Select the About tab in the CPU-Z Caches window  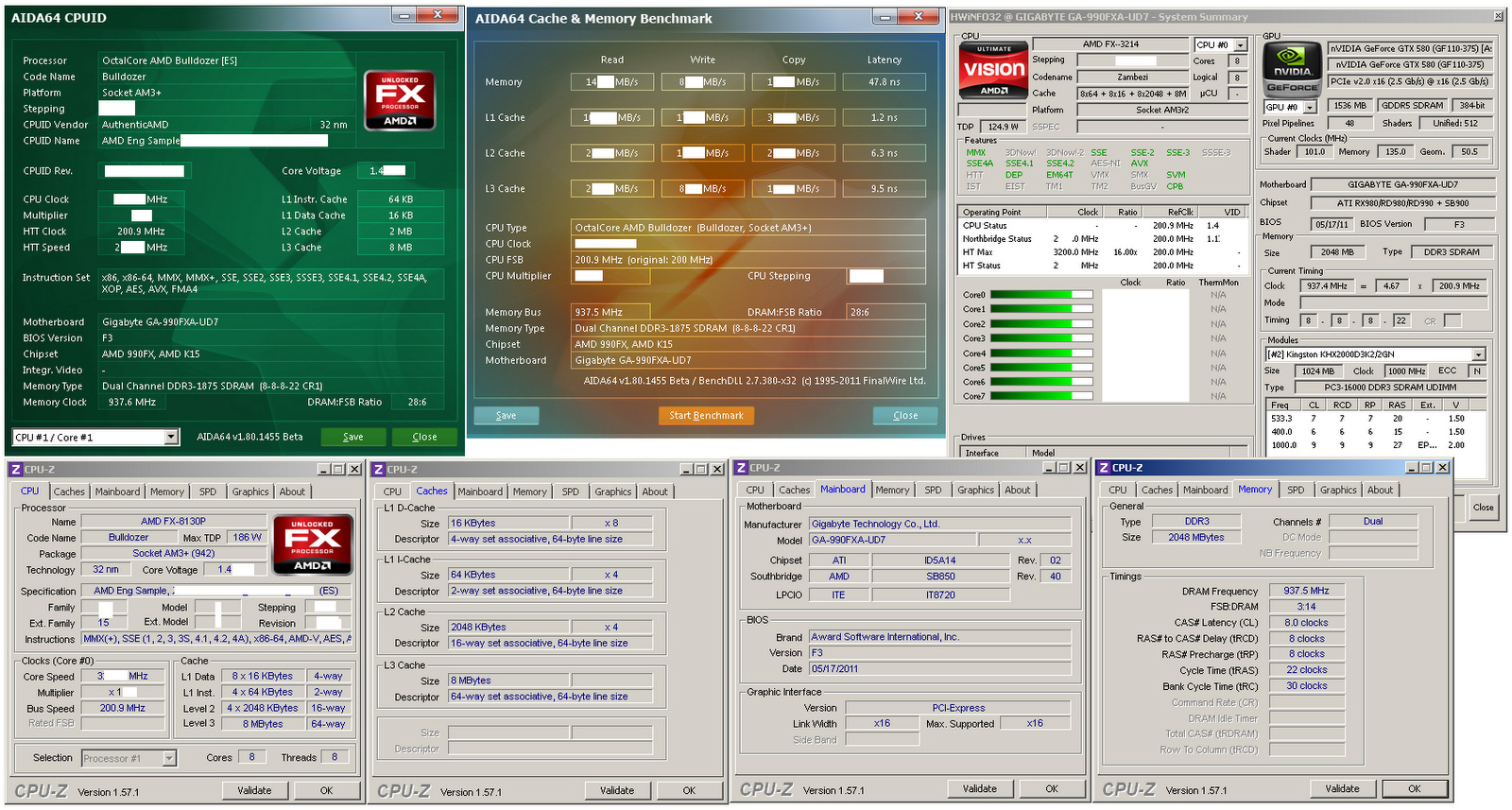pos(655,491)
